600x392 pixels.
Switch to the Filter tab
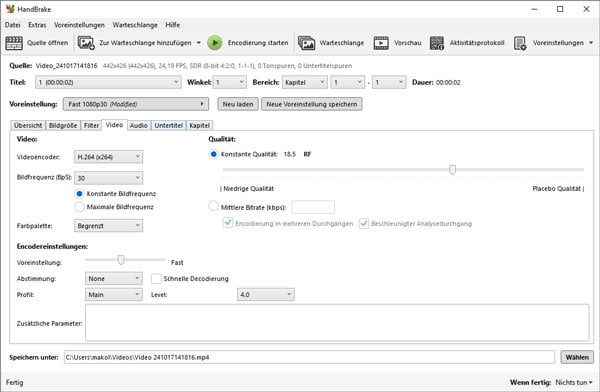click(91, 126)
